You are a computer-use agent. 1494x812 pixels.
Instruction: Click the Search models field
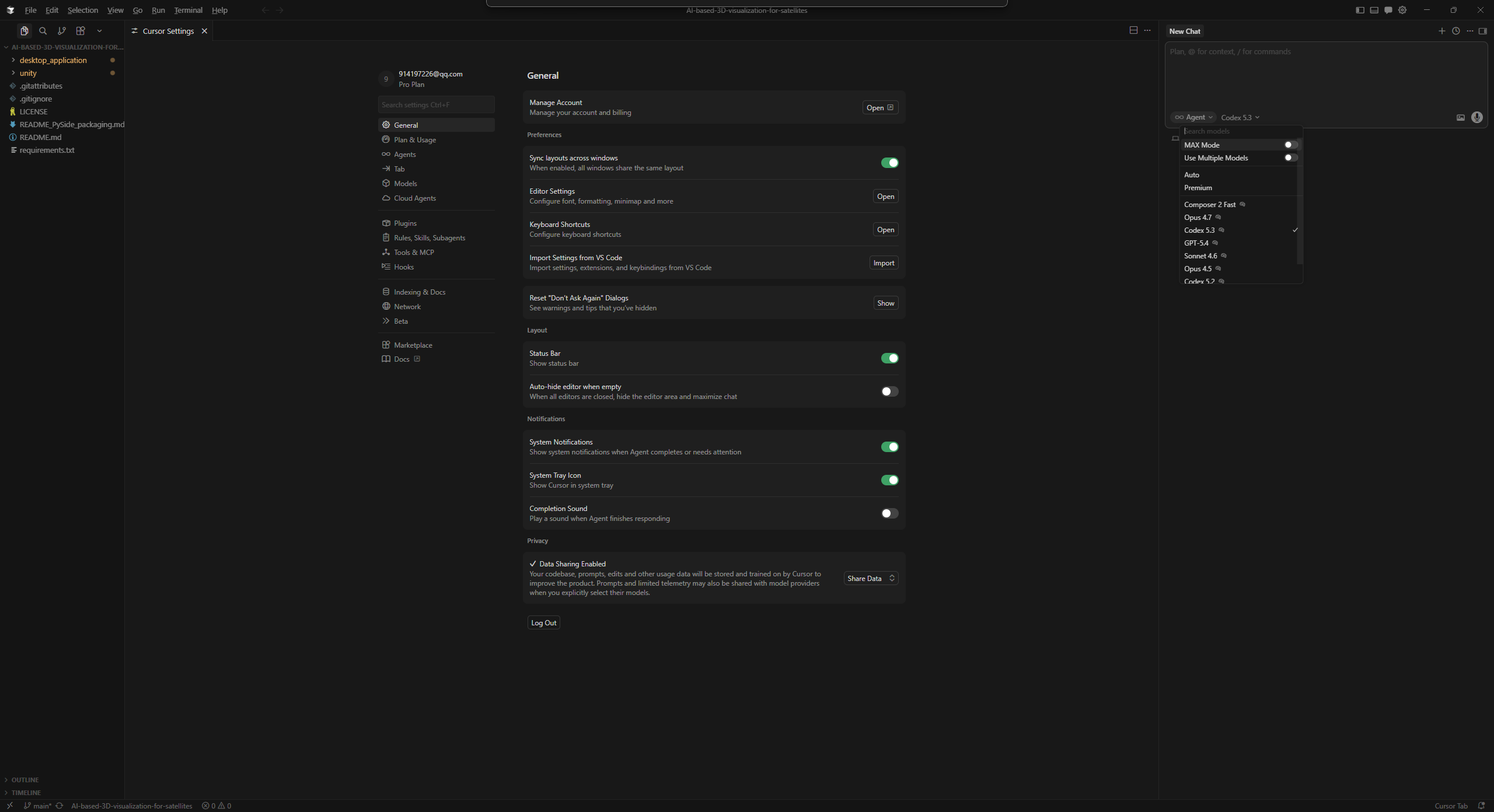pos(1240,131)
